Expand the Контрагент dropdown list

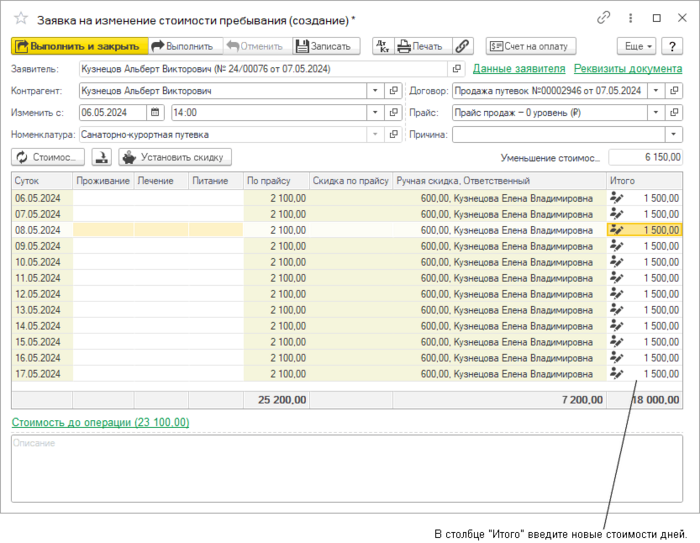[375, 90]
